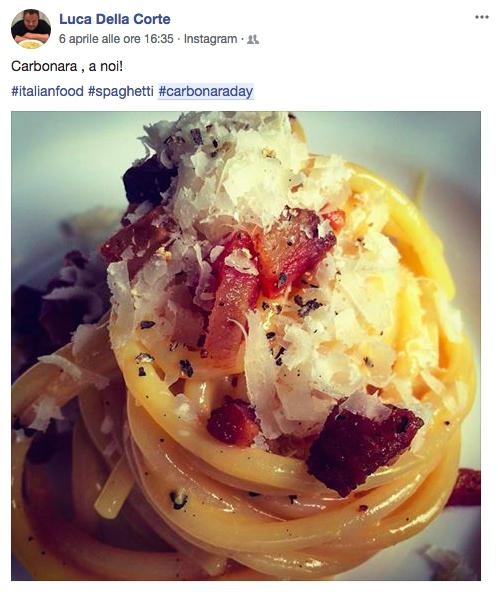
Task: Browse posts tagged spaghetti
Action: pyautogui.click(x=121, y=91)
